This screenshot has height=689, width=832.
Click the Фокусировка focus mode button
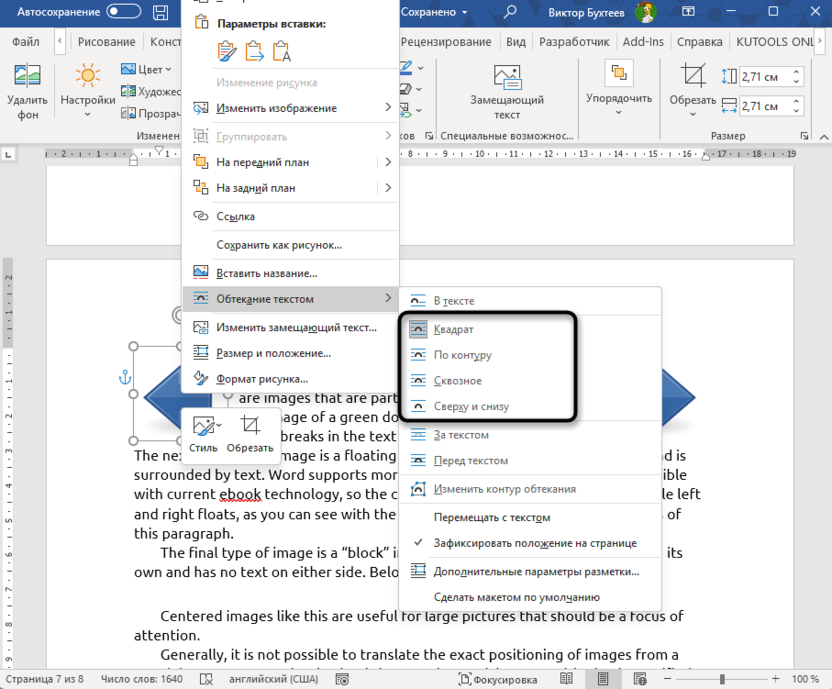tap(498, 679)
